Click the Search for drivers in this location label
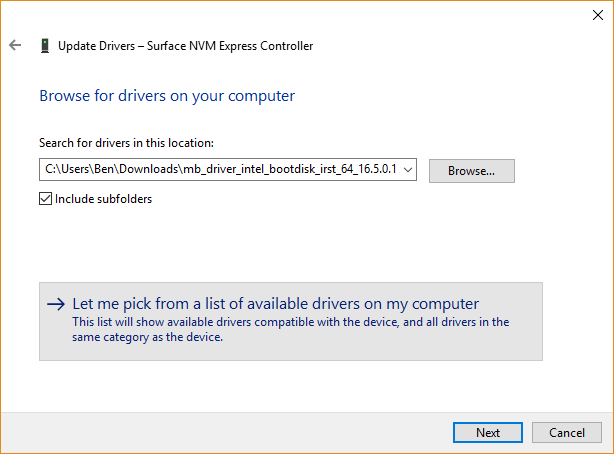The image size is (614, 454). [126, 143]
